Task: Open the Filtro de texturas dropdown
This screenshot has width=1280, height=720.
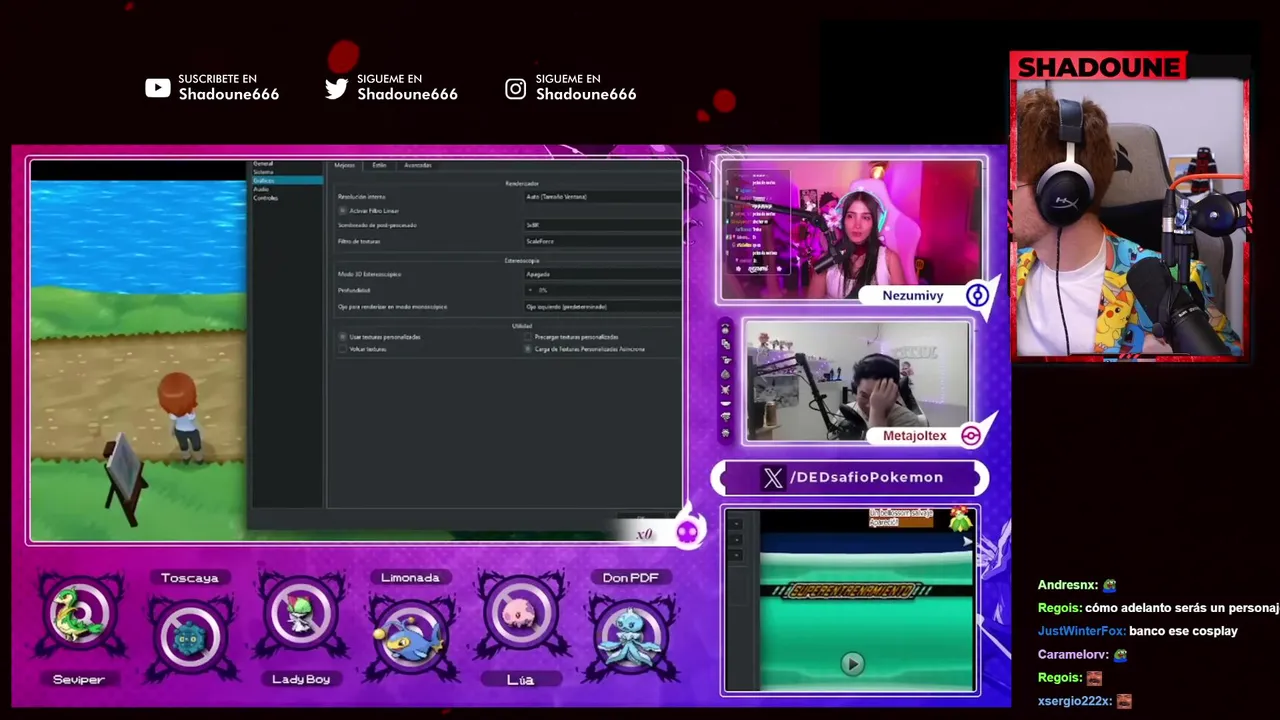Action: tap(602, 241)
